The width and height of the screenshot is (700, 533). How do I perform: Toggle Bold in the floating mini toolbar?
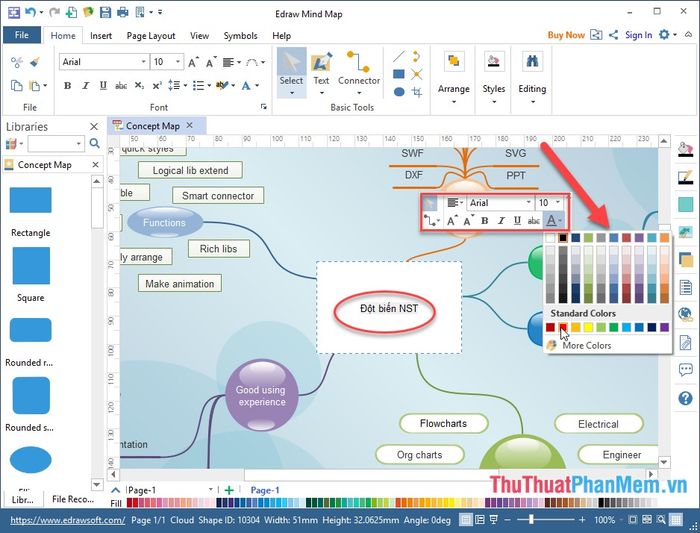(x=484, y=221)
